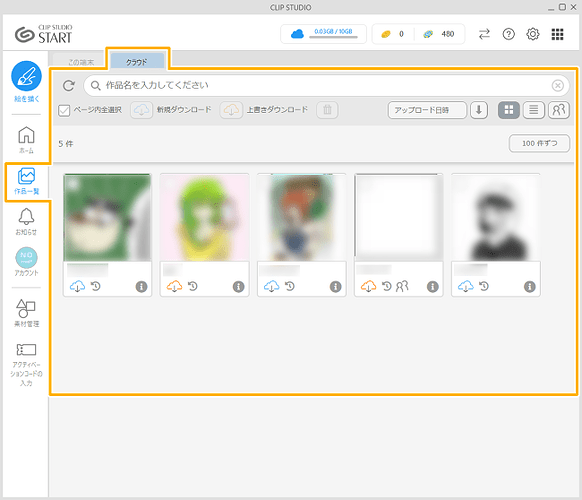Open the 100 items per page dropdown
The width and height of the screenshot is (582, 500).
(539, 143)
